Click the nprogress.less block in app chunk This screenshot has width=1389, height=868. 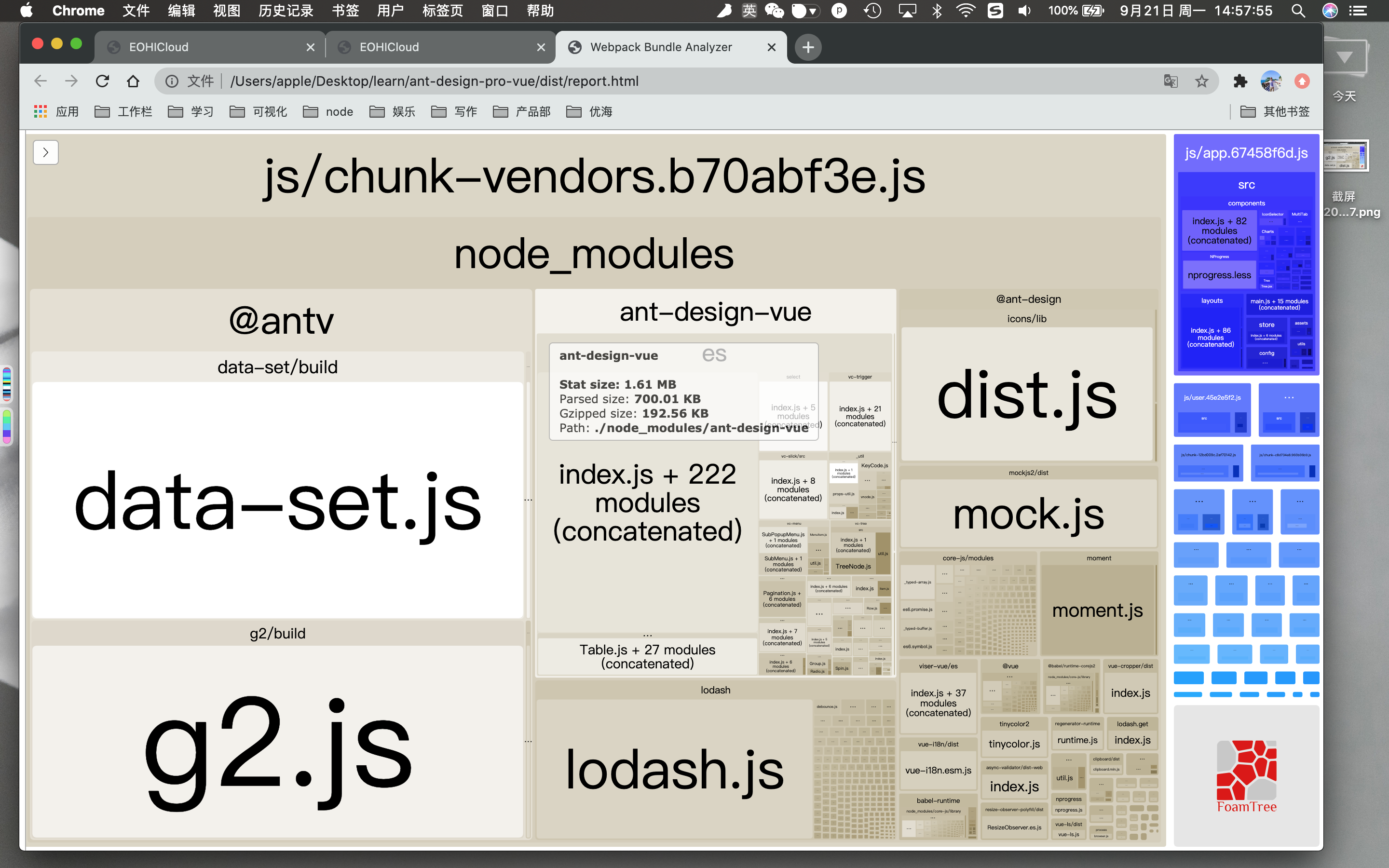1219,275
